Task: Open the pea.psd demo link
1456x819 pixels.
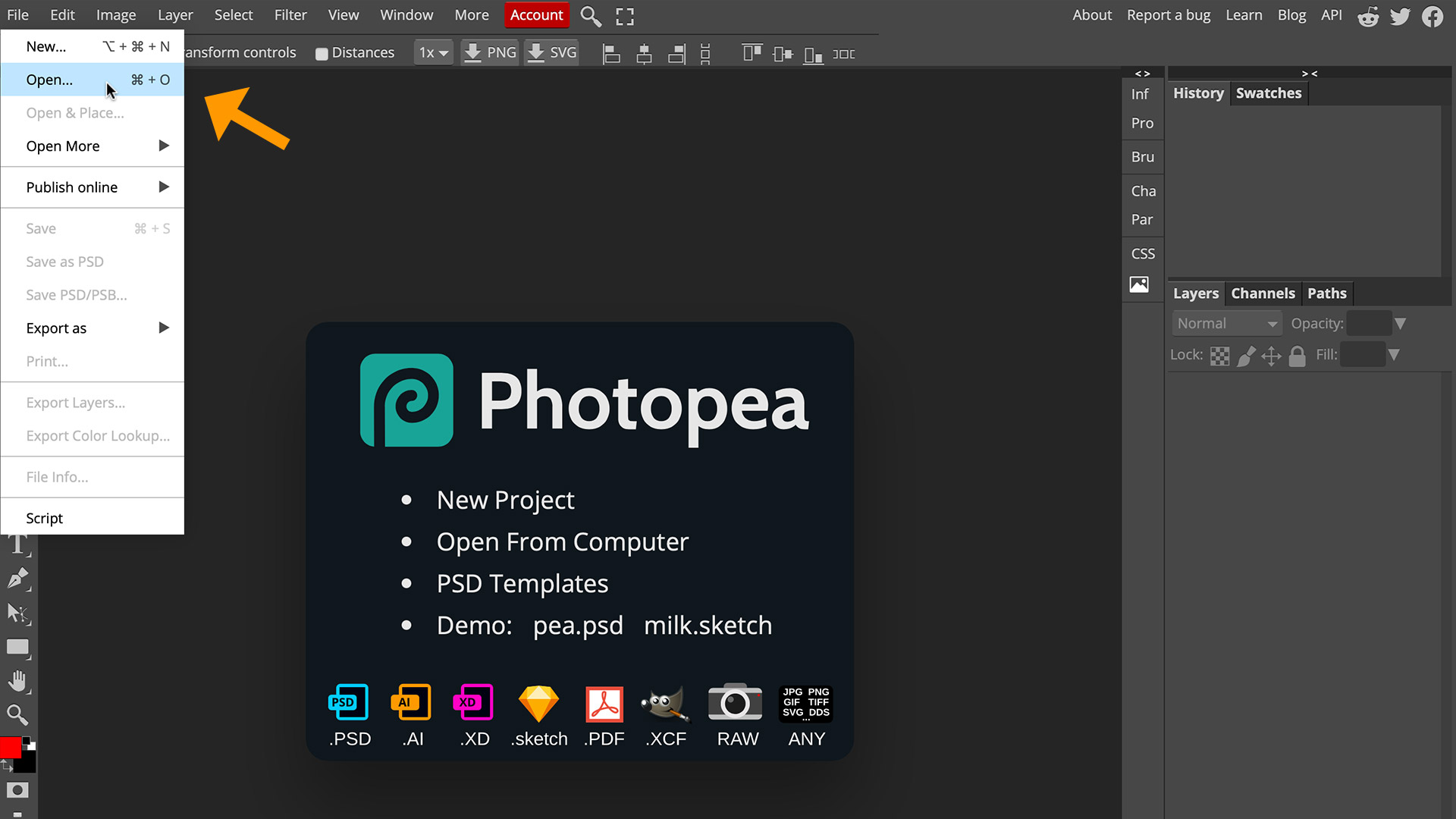Action: click(x=578, y=626)
